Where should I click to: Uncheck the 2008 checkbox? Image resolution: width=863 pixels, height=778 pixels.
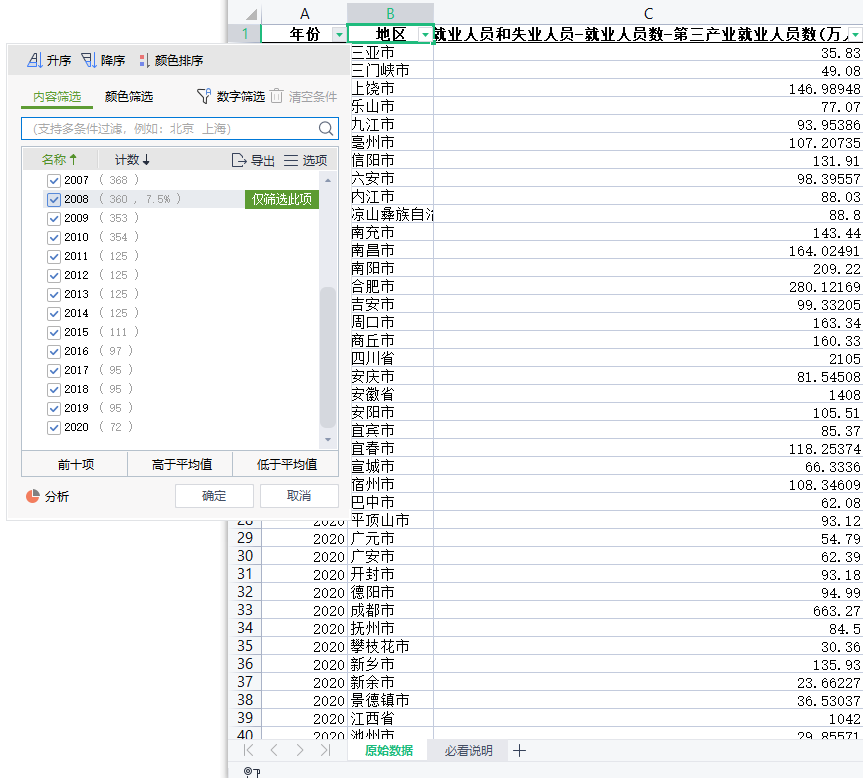[x=53, y=199]
